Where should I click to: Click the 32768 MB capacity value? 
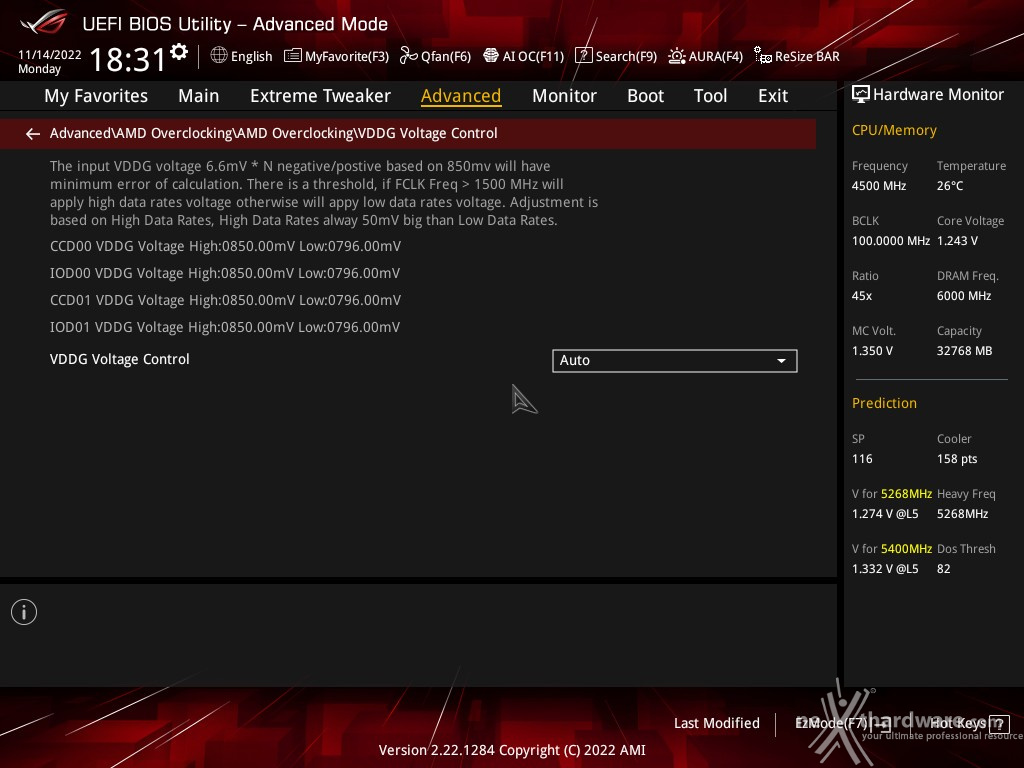[x=964, y=351]
